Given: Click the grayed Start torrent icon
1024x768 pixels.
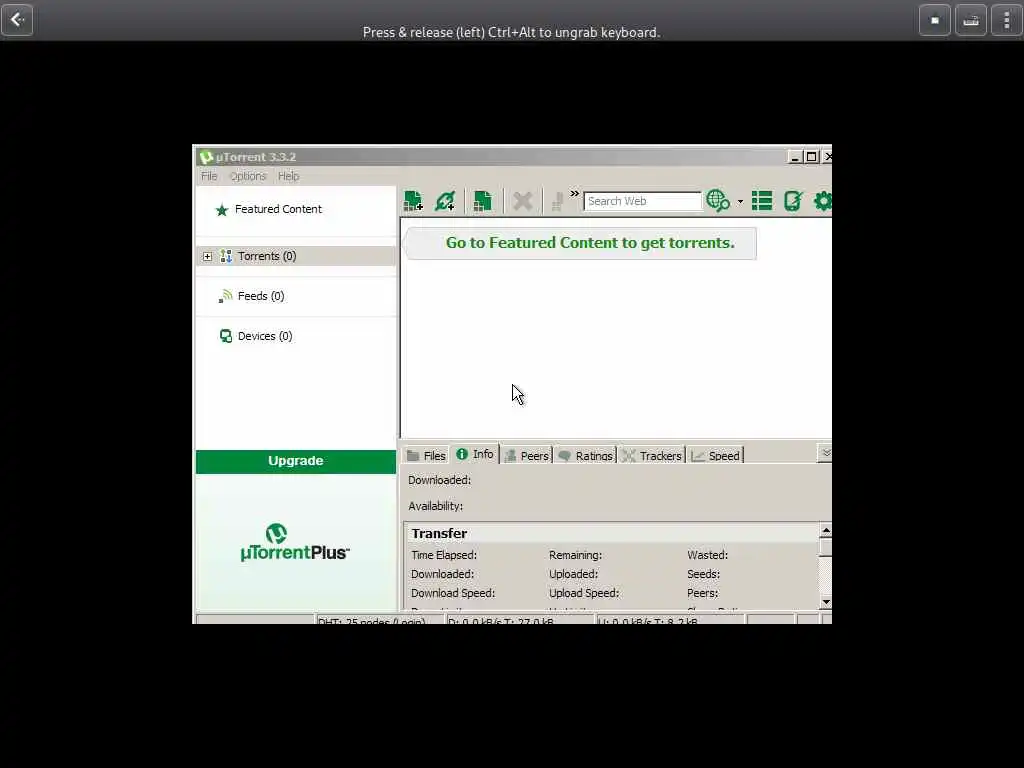Looking at the screenshot, I should point(557,201).
